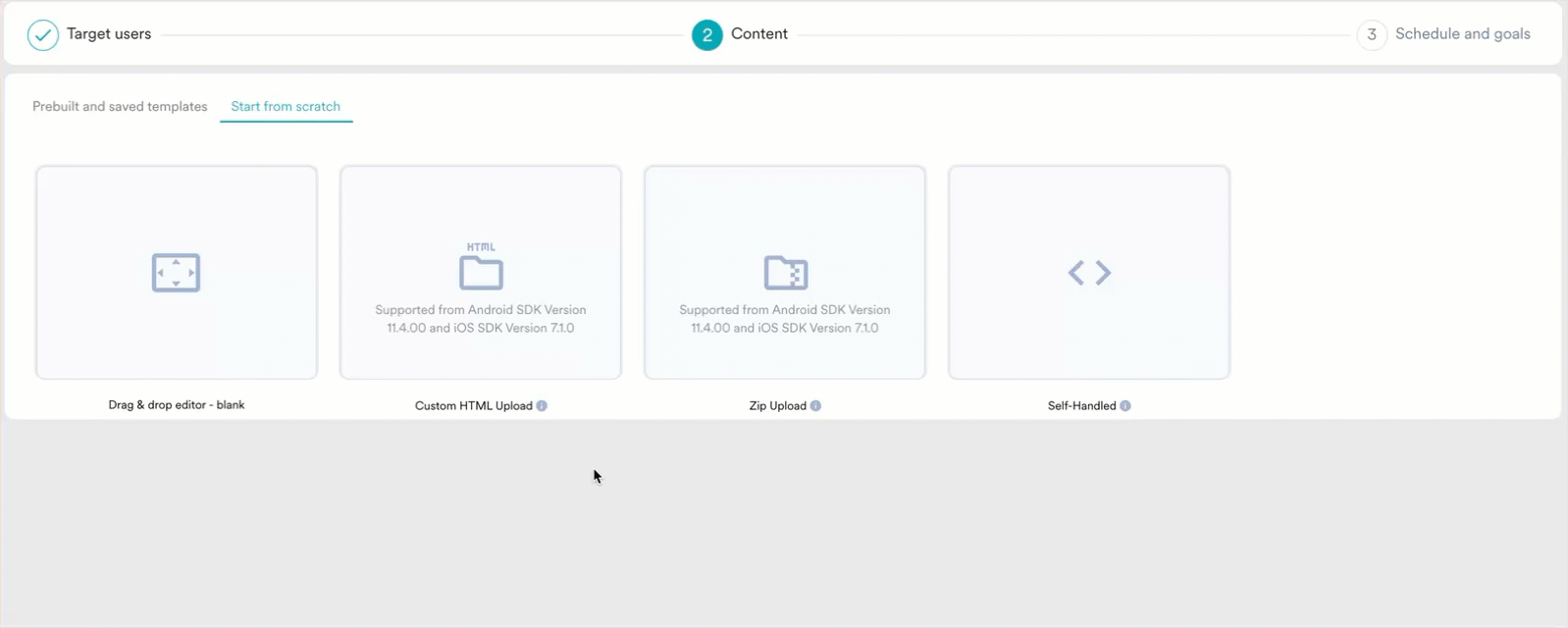This screenshot has width=1568, height=628.
Task: Click the 'Self-Handled' label
Action: pyautogui.click(x=1081, y=405)
